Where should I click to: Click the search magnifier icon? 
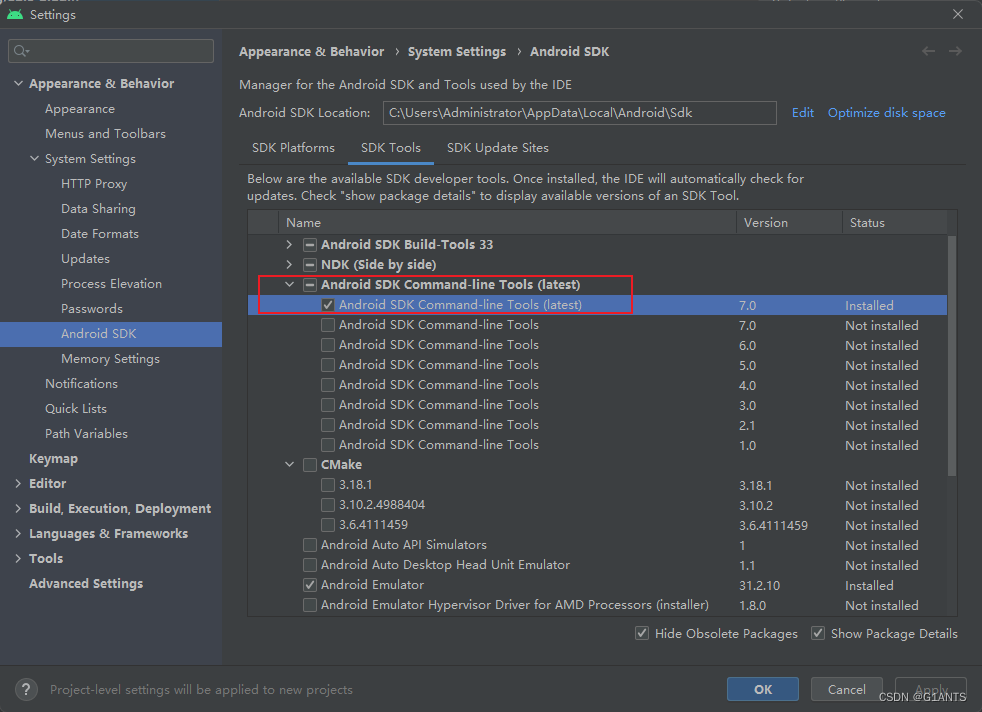[21, 51]
